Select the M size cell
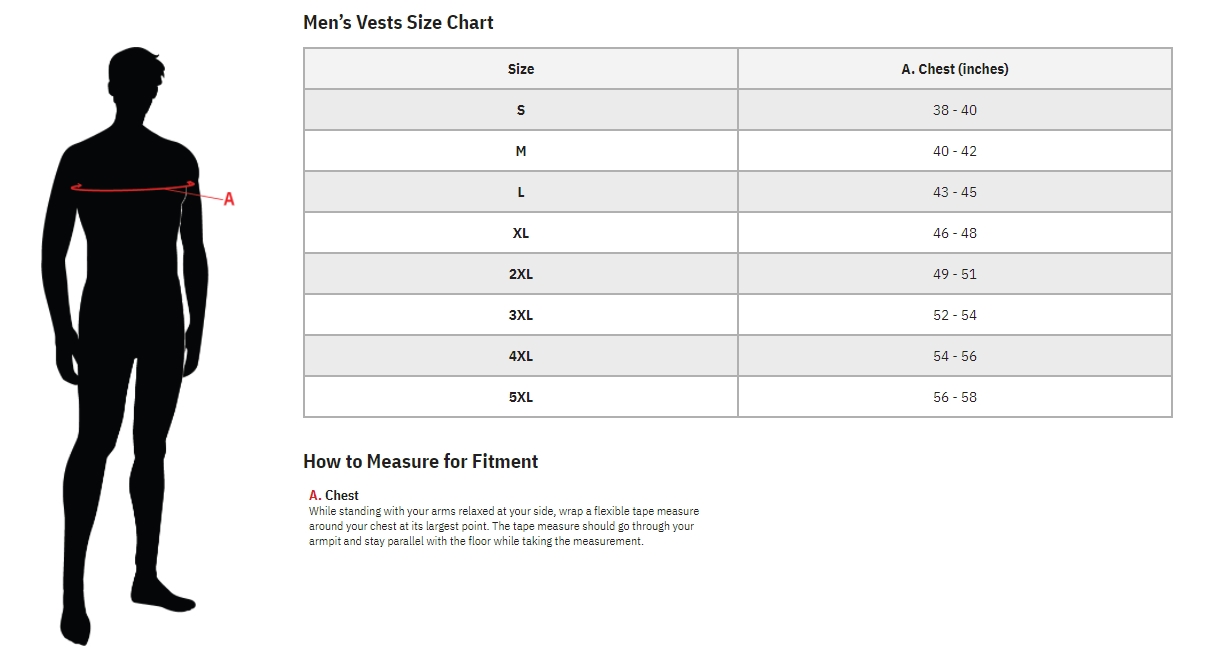This screenshot has width=1226, height=664. [x=521, y=151]
